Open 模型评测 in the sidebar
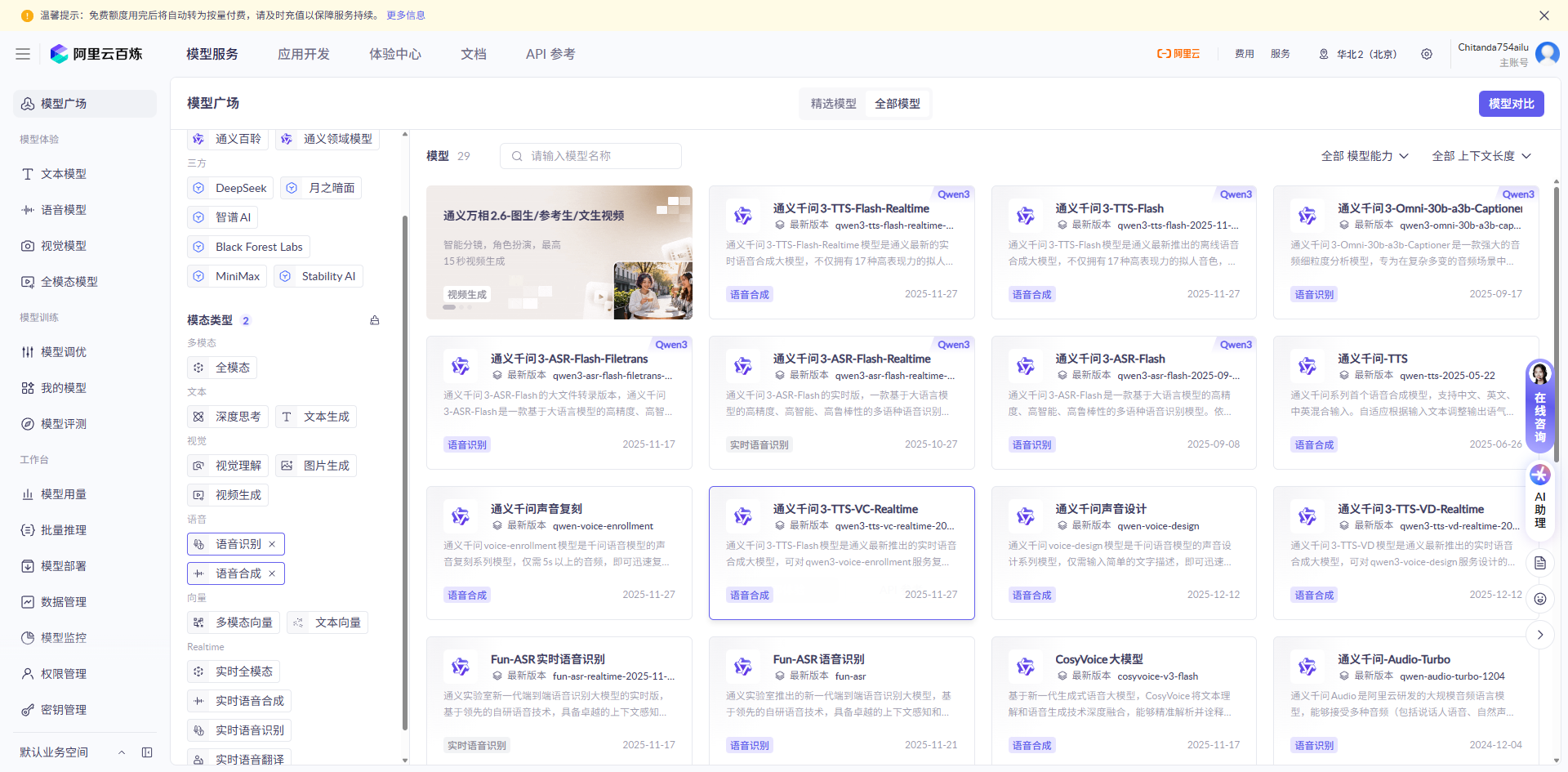This screenshot has width=1568, height=772. coord(85,424)
